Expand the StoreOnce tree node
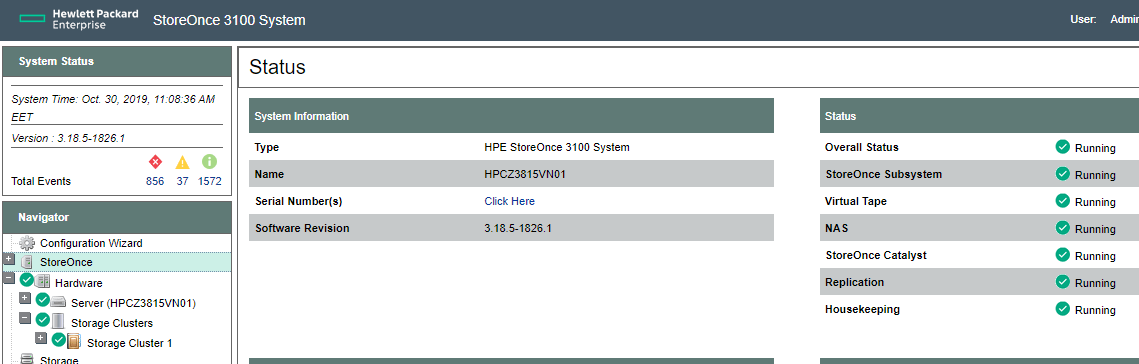Viewport: 1139px width, 364px height. pyautogui.click(x=8, y=259)
